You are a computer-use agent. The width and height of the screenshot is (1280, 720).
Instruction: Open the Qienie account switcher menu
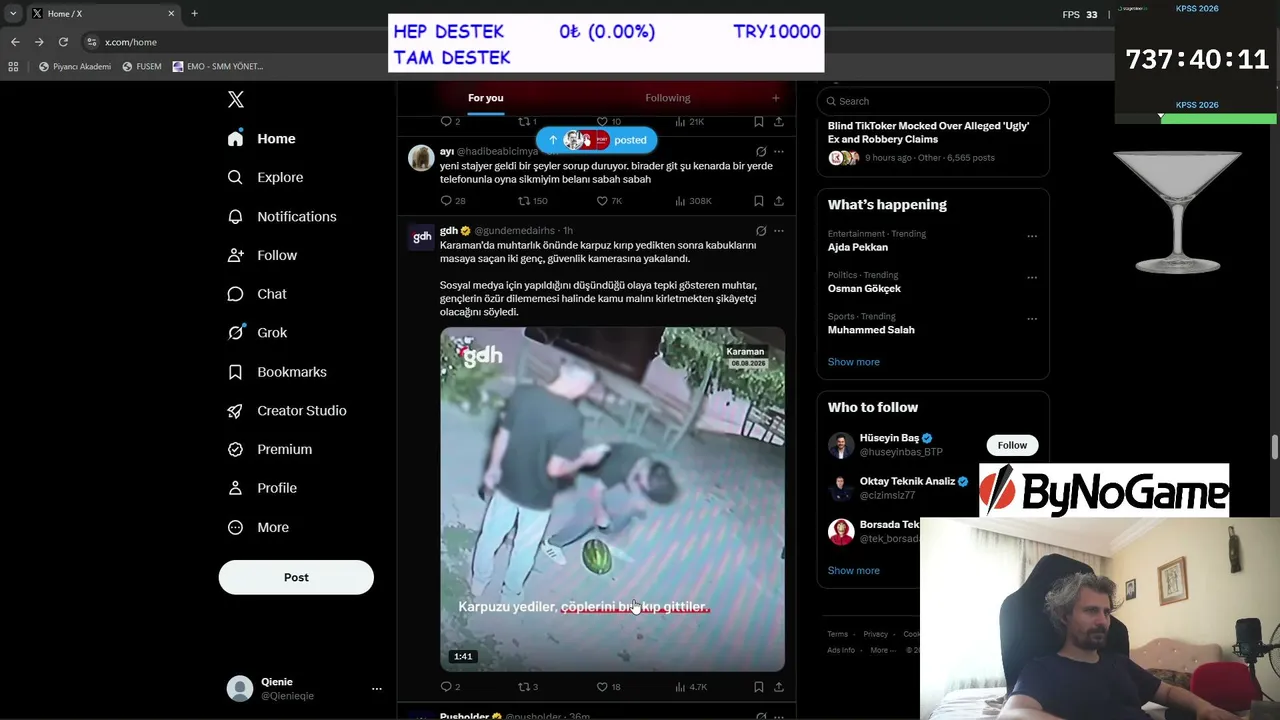(x=305, y=688)
